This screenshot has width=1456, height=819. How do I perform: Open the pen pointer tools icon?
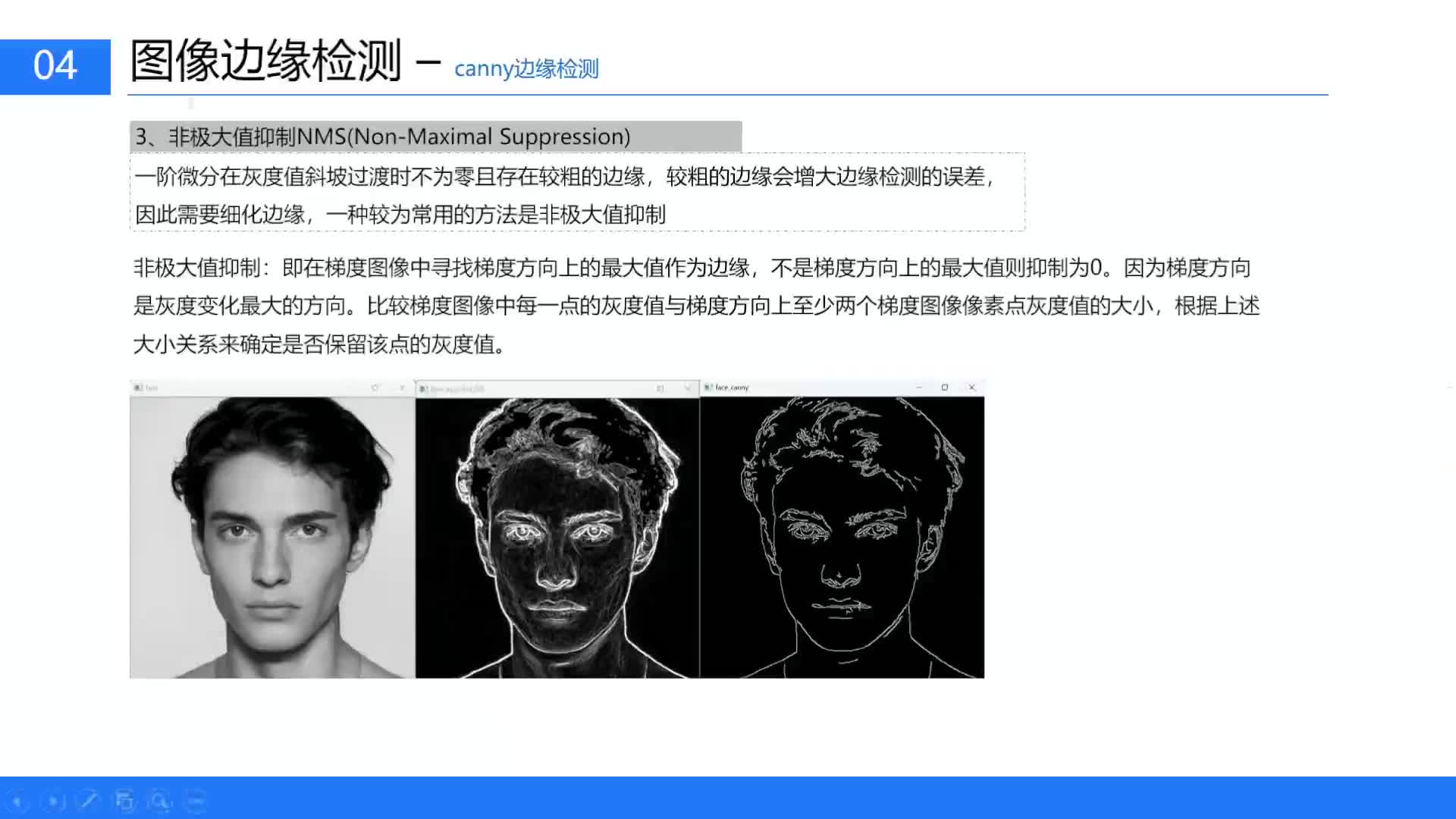tap(89, 801)
